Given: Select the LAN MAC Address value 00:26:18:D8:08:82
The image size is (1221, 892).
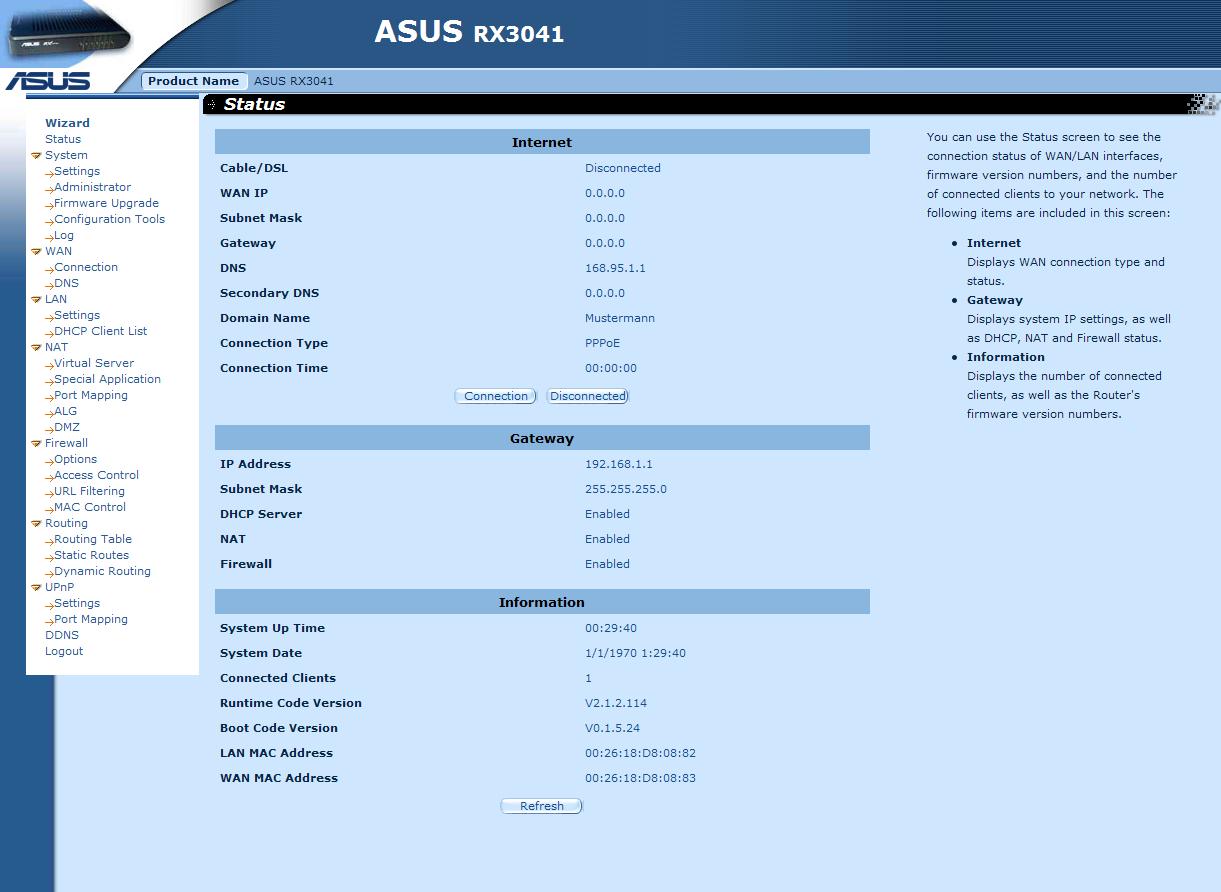Looking at the screenshot, I should (640, 753).
